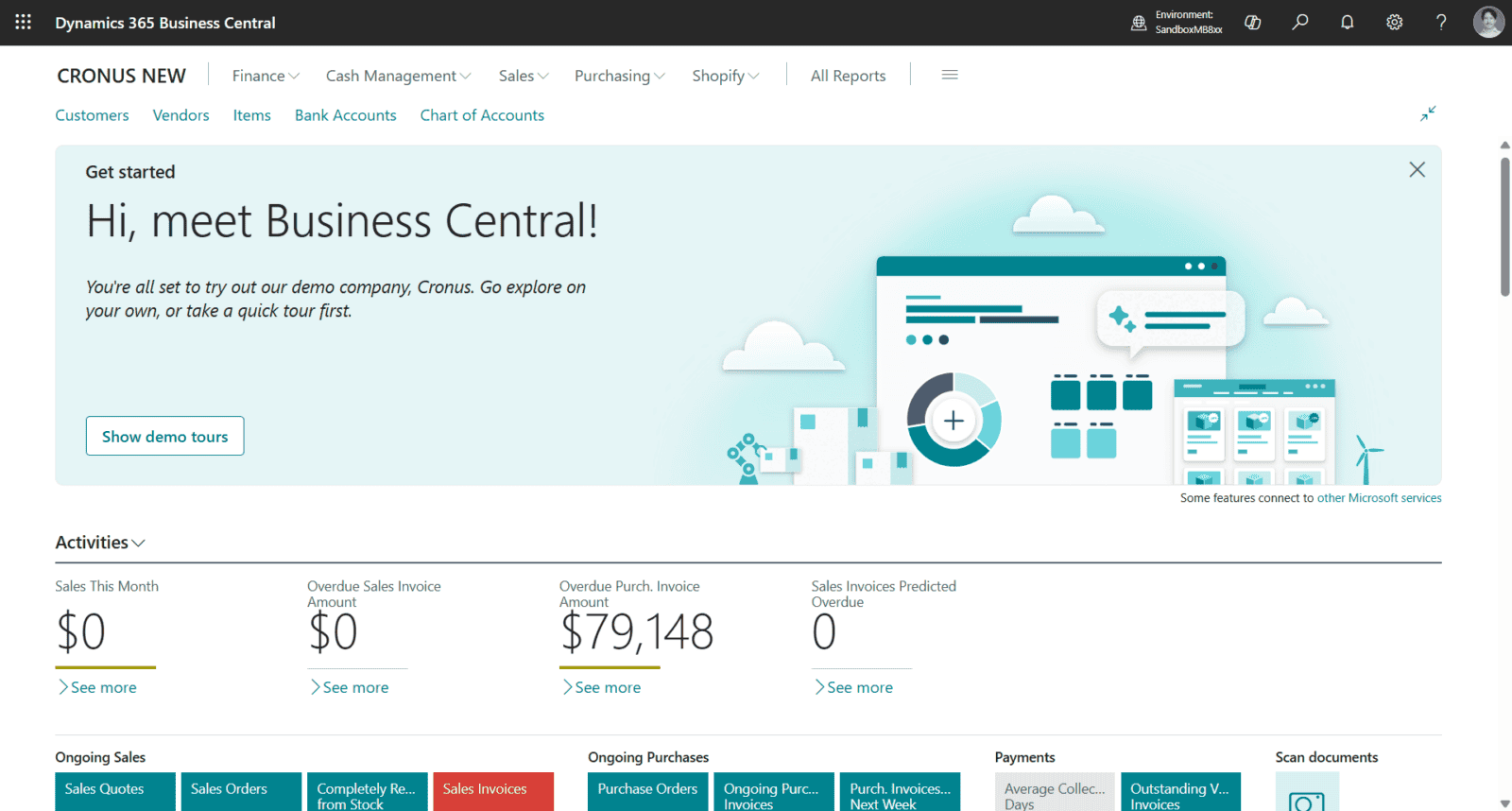Expand the Finance menu

pos(266,76)
